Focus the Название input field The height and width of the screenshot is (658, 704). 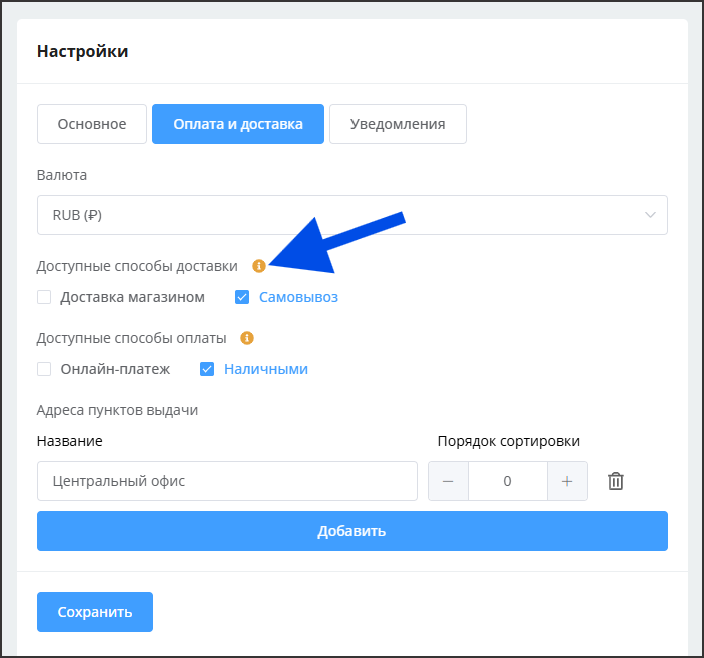pos(227,481)
